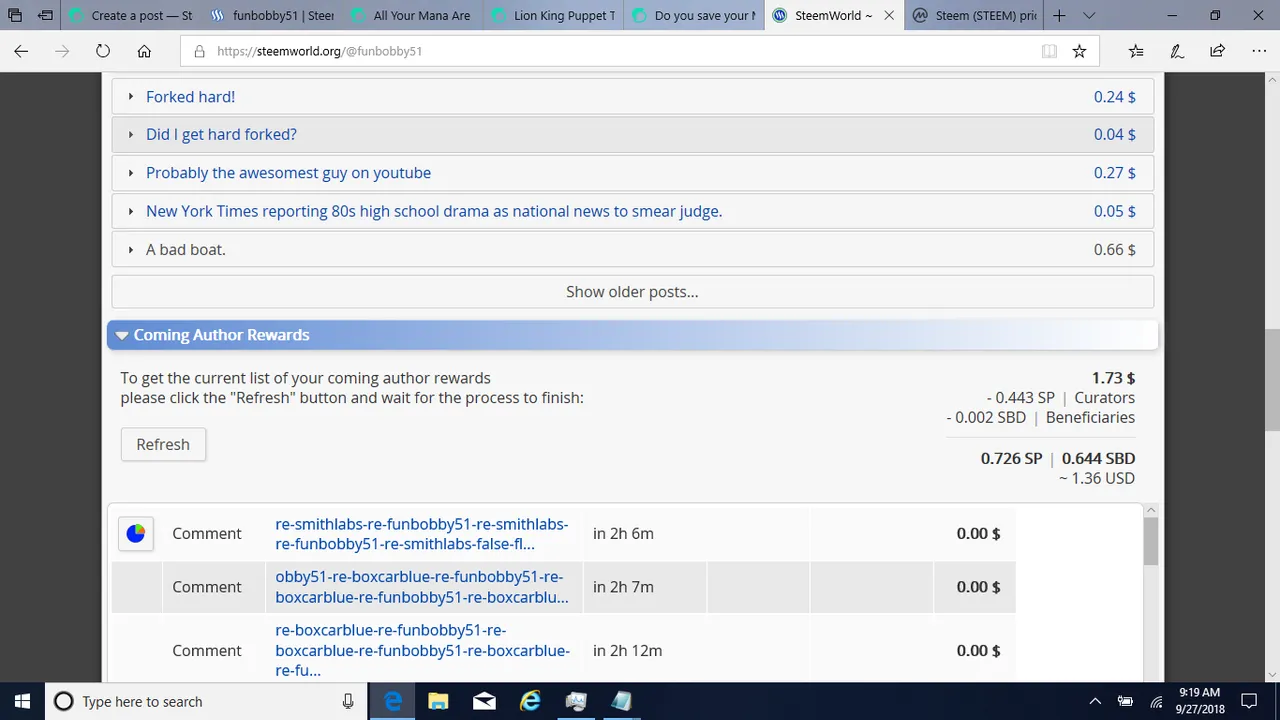
Task: Click the main page scrollbar thumb
Action: pyautogui.click(x=1272, y=379)
